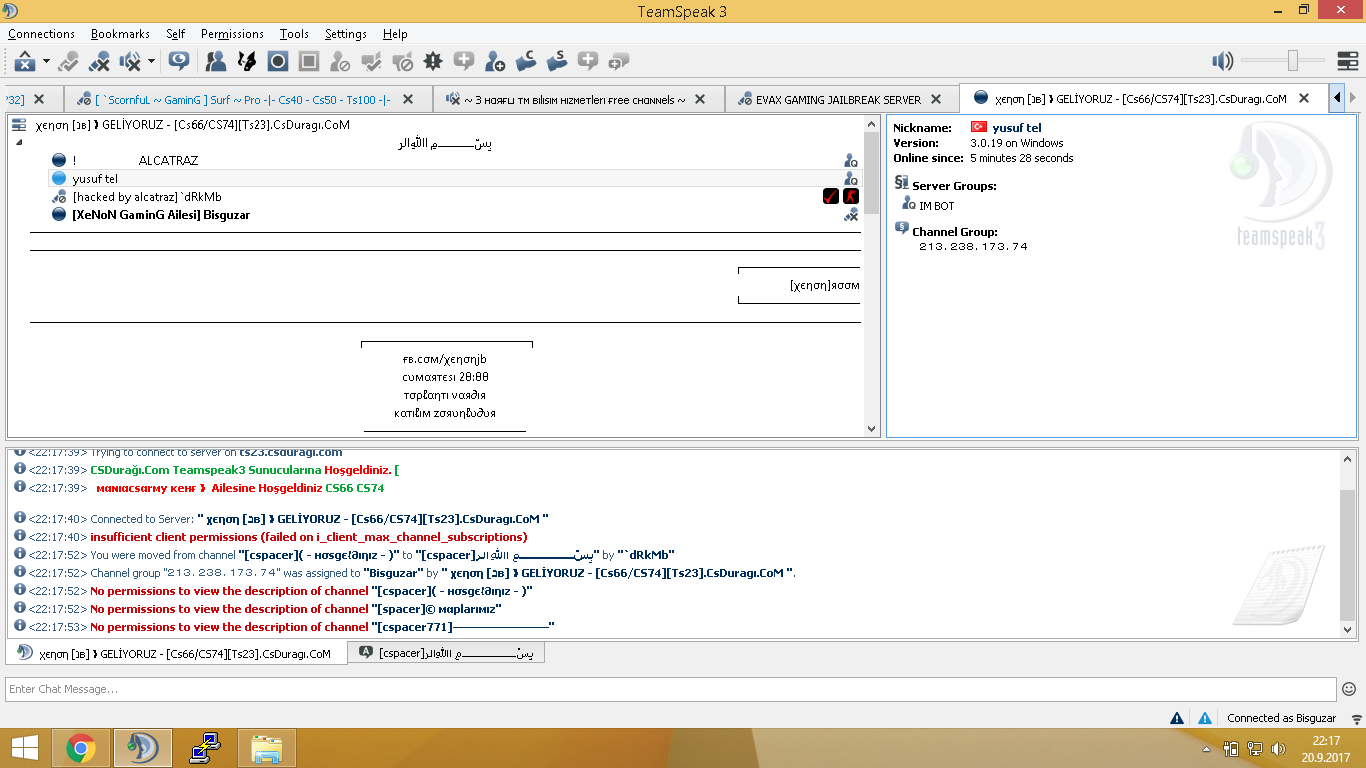Screen dimensions: 1366x768
Task: Click the loudspeaker icon beside the volume slider
Action: coord(1222,61)
